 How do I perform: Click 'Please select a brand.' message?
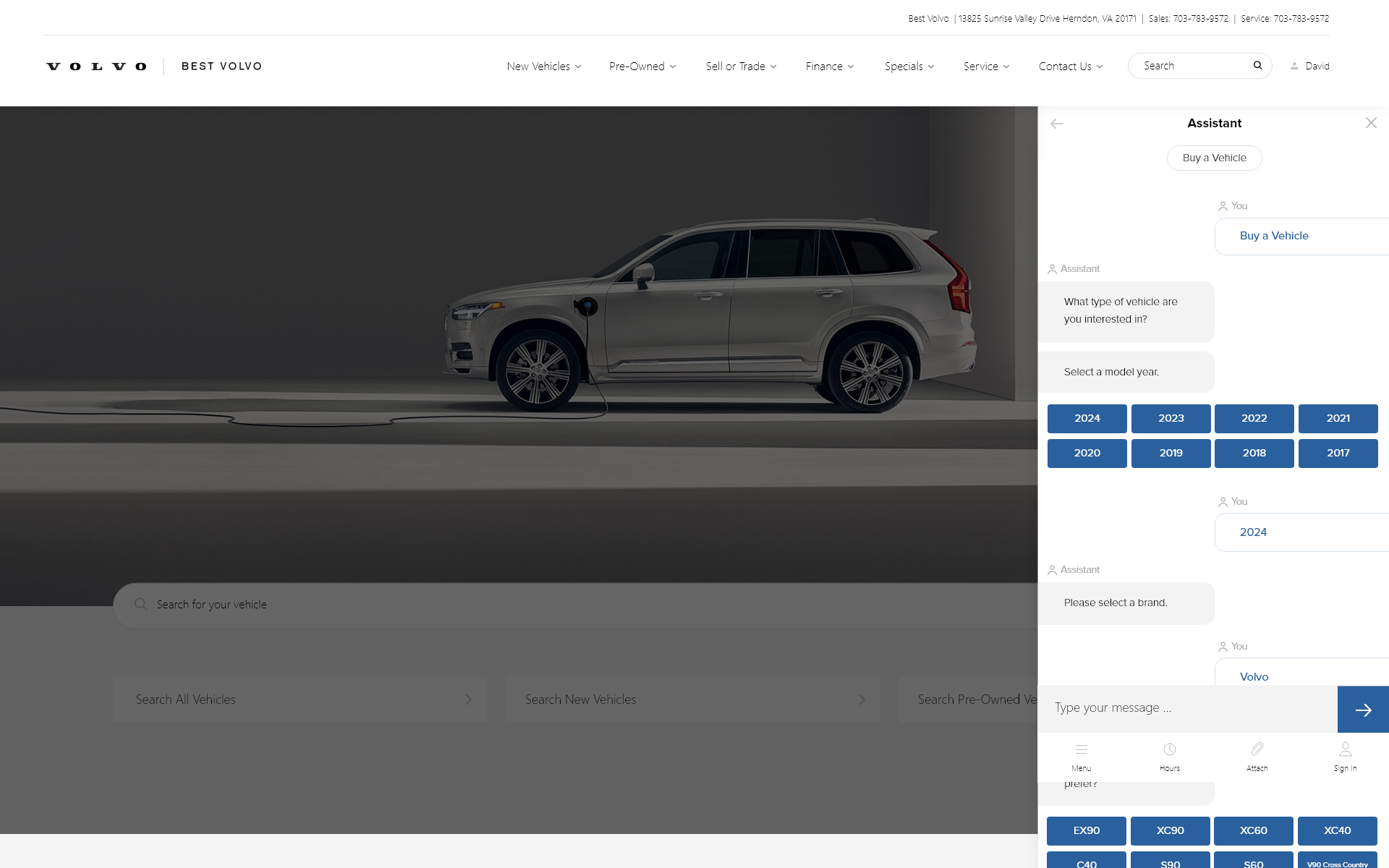pyautogui.click(x=1126, y=603)
